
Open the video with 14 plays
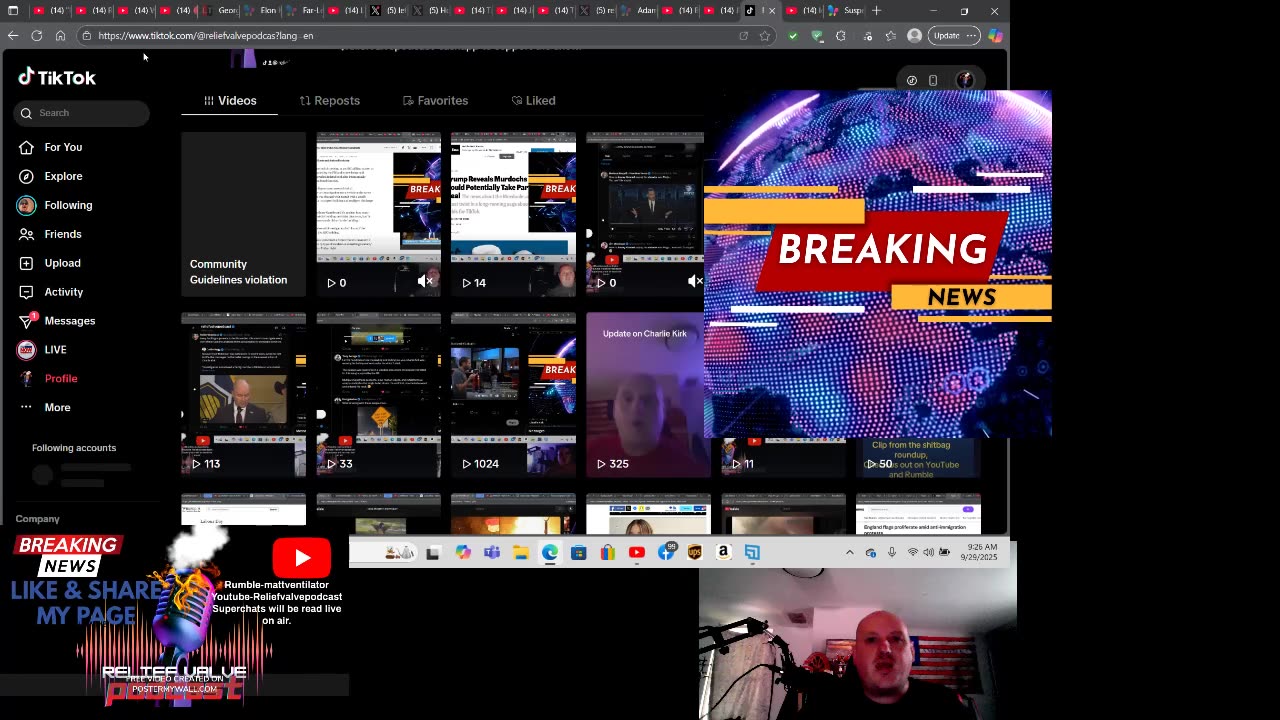(x=513, y=214)
